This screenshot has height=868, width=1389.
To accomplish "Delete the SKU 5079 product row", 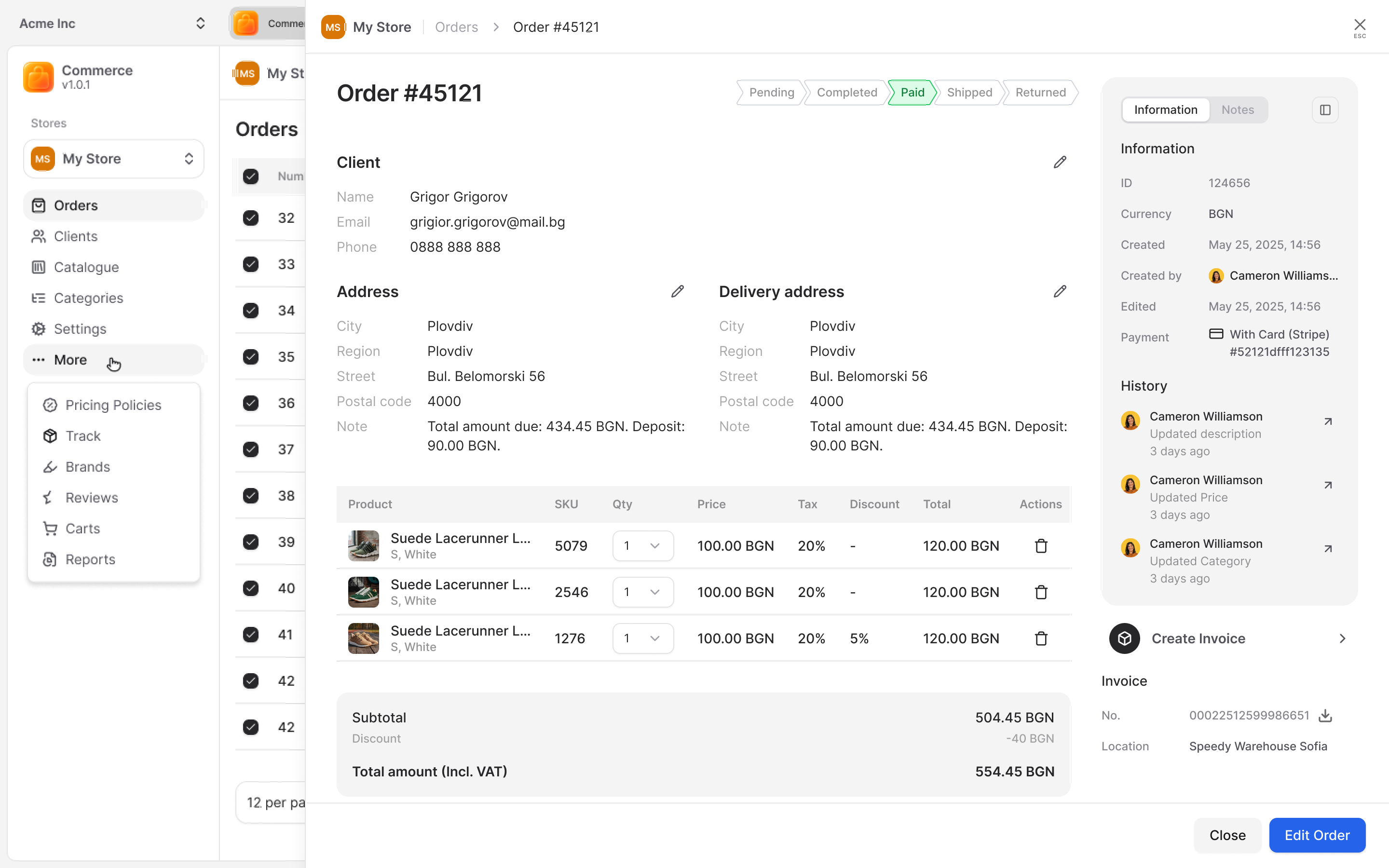I will 1041,545.
